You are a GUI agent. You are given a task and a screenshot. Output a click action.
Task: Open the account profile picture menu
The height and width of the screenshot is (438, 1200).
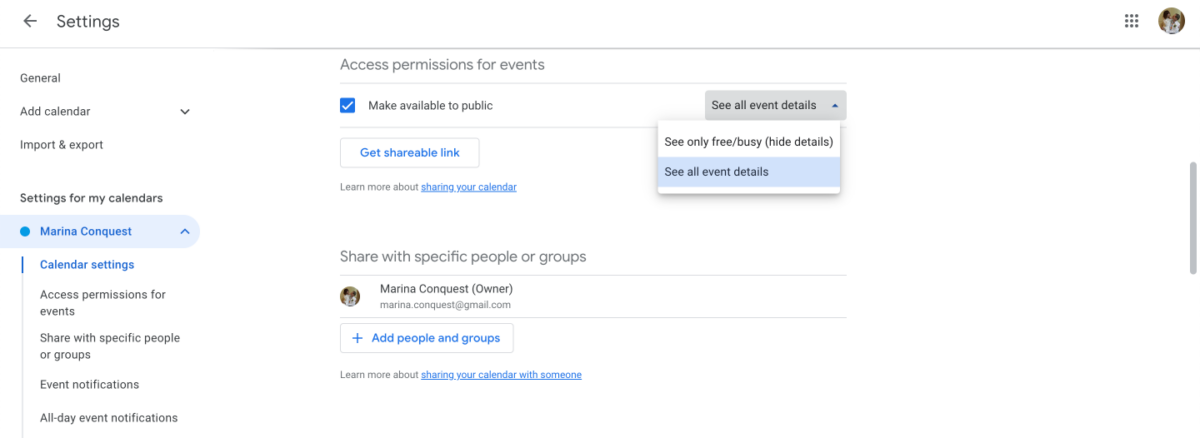(1171, 21)
